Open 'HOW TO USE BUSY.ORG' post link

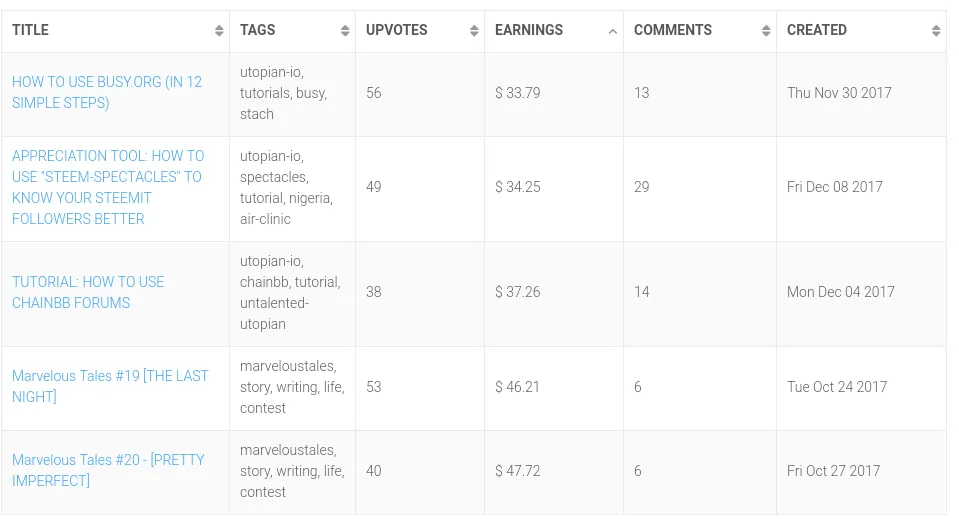(106, 92)
